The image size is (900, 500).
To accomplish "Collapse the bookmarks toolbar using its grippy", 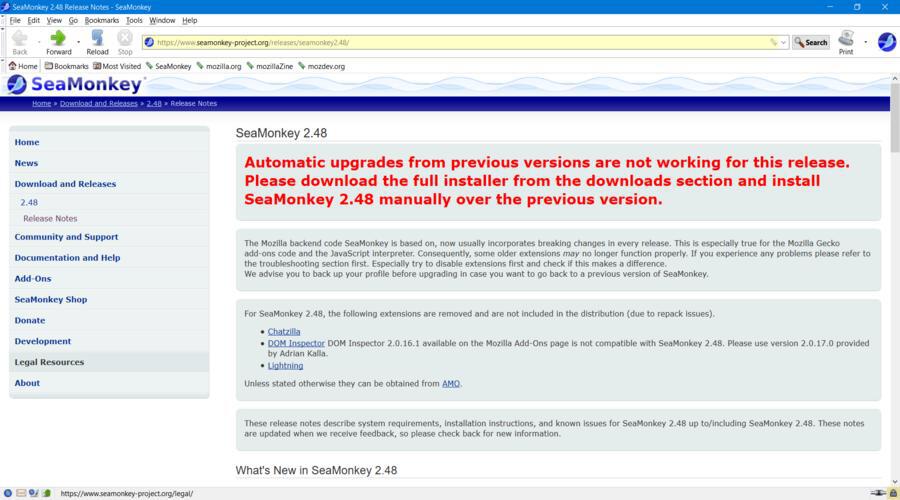I will coord(3,66).
